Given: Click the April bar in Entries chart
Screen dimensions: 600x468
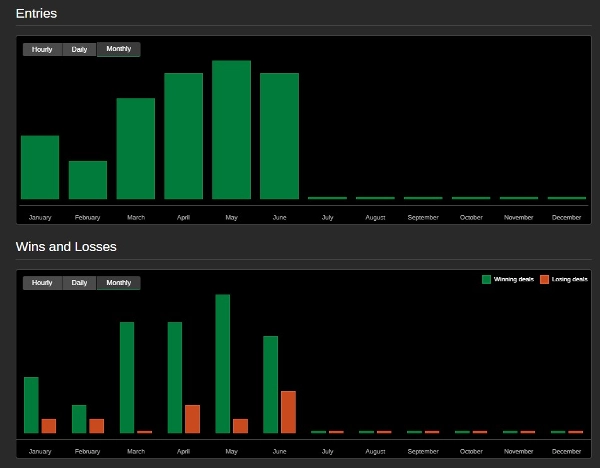Looking at the screenshot, I should (184, 136).
